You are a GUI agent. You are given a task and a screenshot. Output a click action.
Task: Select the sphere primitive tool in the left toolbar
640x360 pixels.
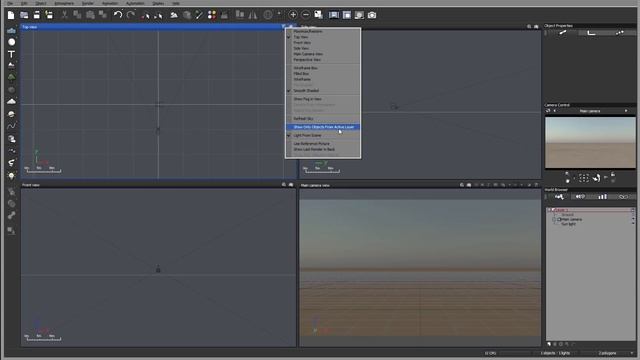11,42
